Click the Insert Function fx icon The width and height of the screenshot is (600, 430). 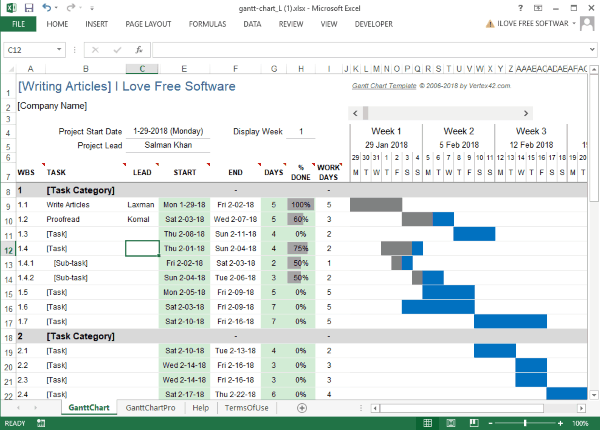[138, 49]
